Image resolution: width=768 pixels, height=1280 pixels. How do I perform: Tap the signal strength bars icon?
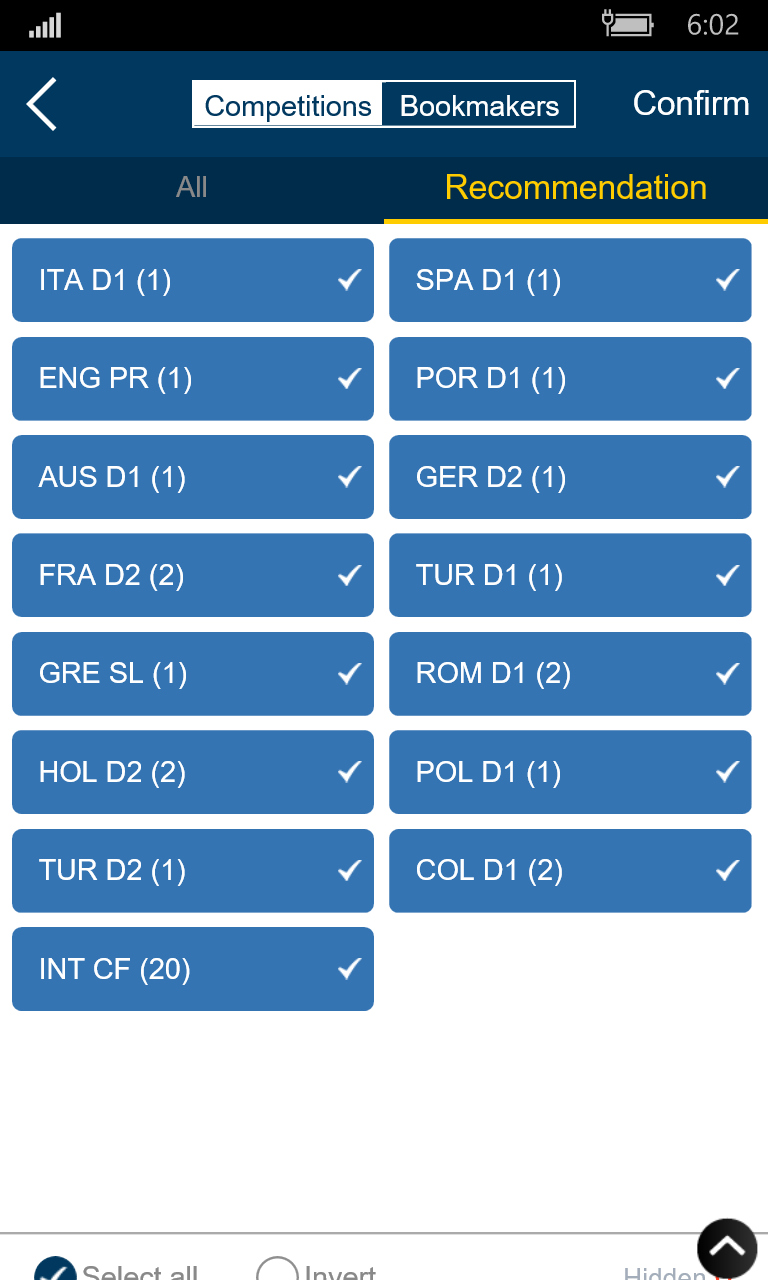click(45, 25)
